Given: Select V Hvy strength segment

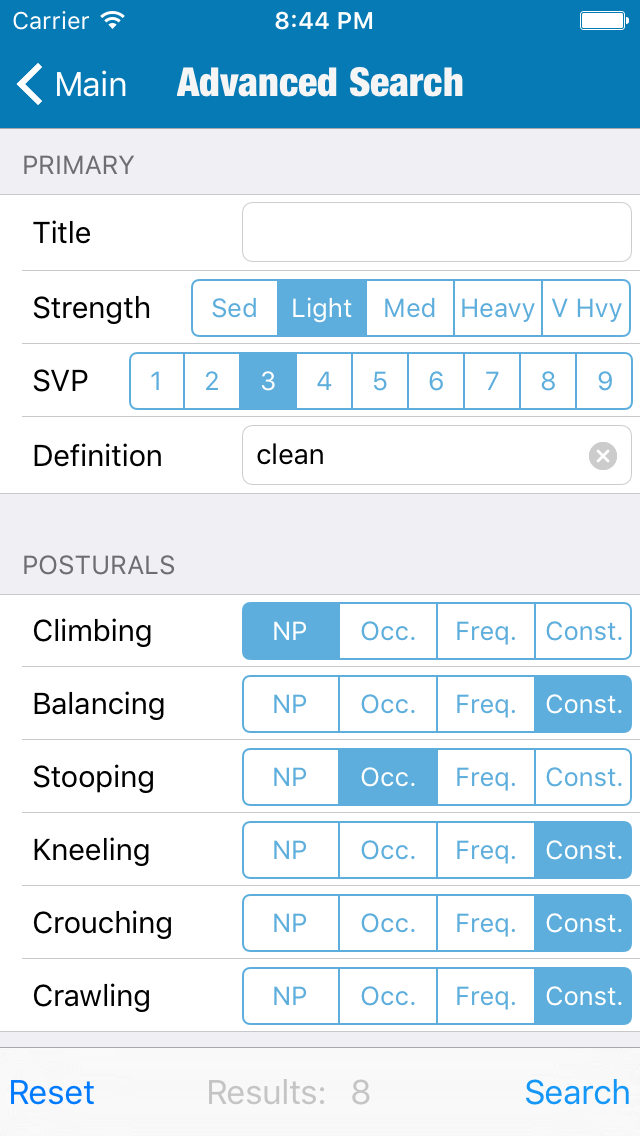Looking at the screenshot, I should 587,308.
